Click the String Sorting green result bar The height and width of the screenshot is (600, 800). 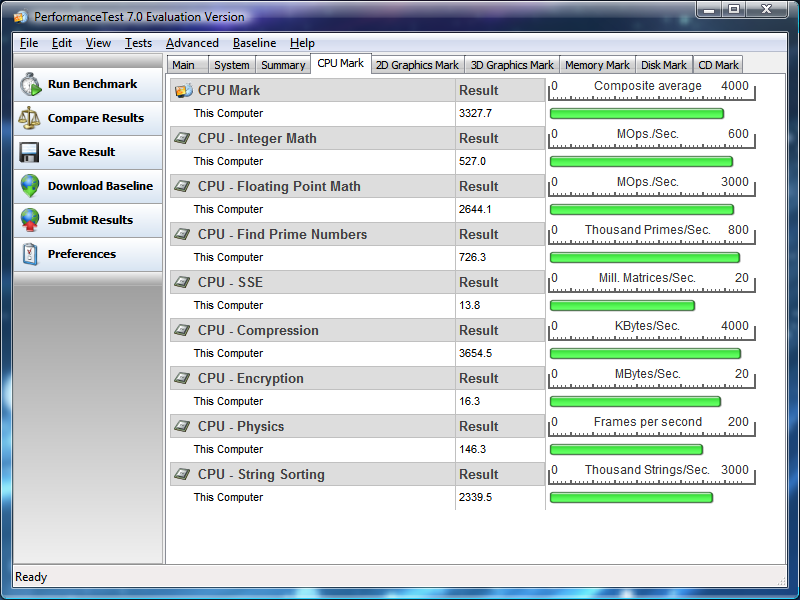click(631, 497)
